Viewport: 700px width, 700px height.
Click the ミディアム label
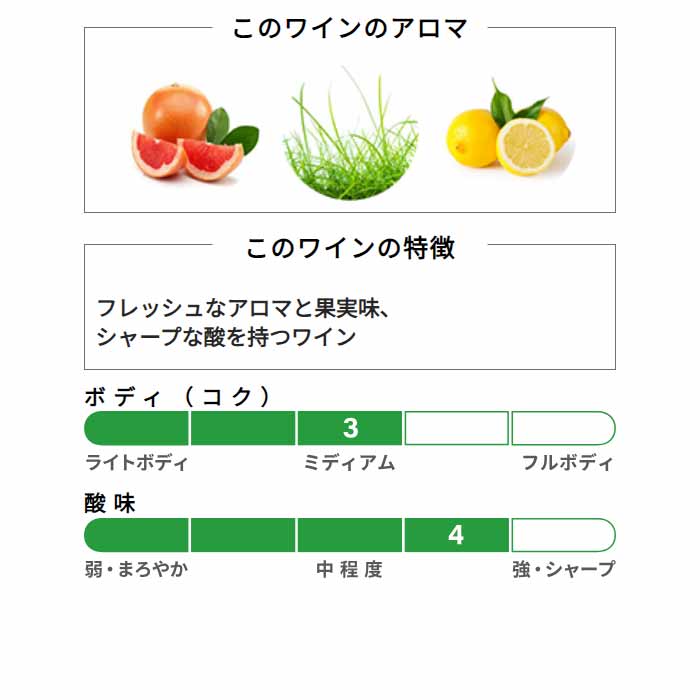[x=350, y=462]
